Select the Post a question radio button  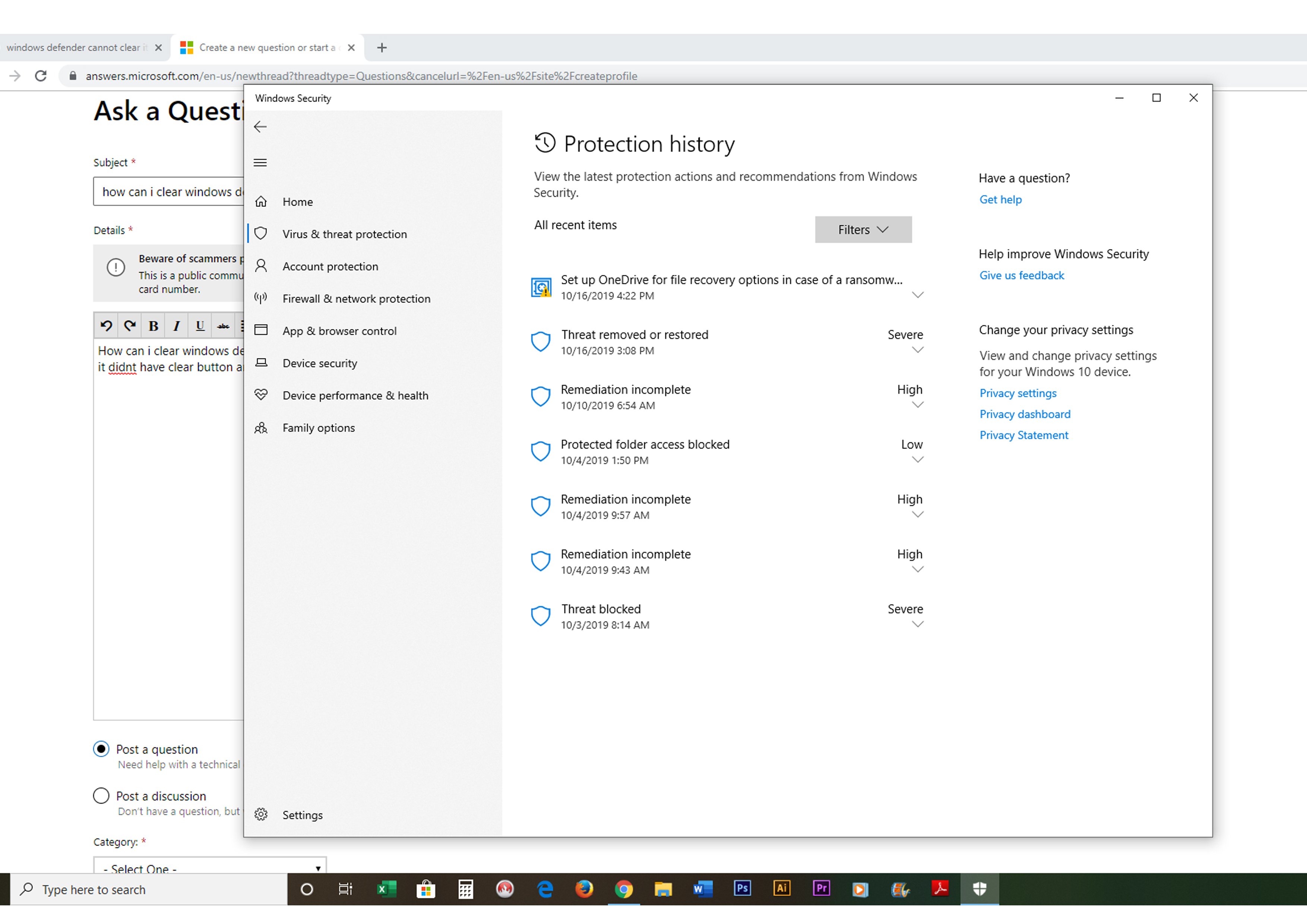pyautogui.click(x=101, y=749)
